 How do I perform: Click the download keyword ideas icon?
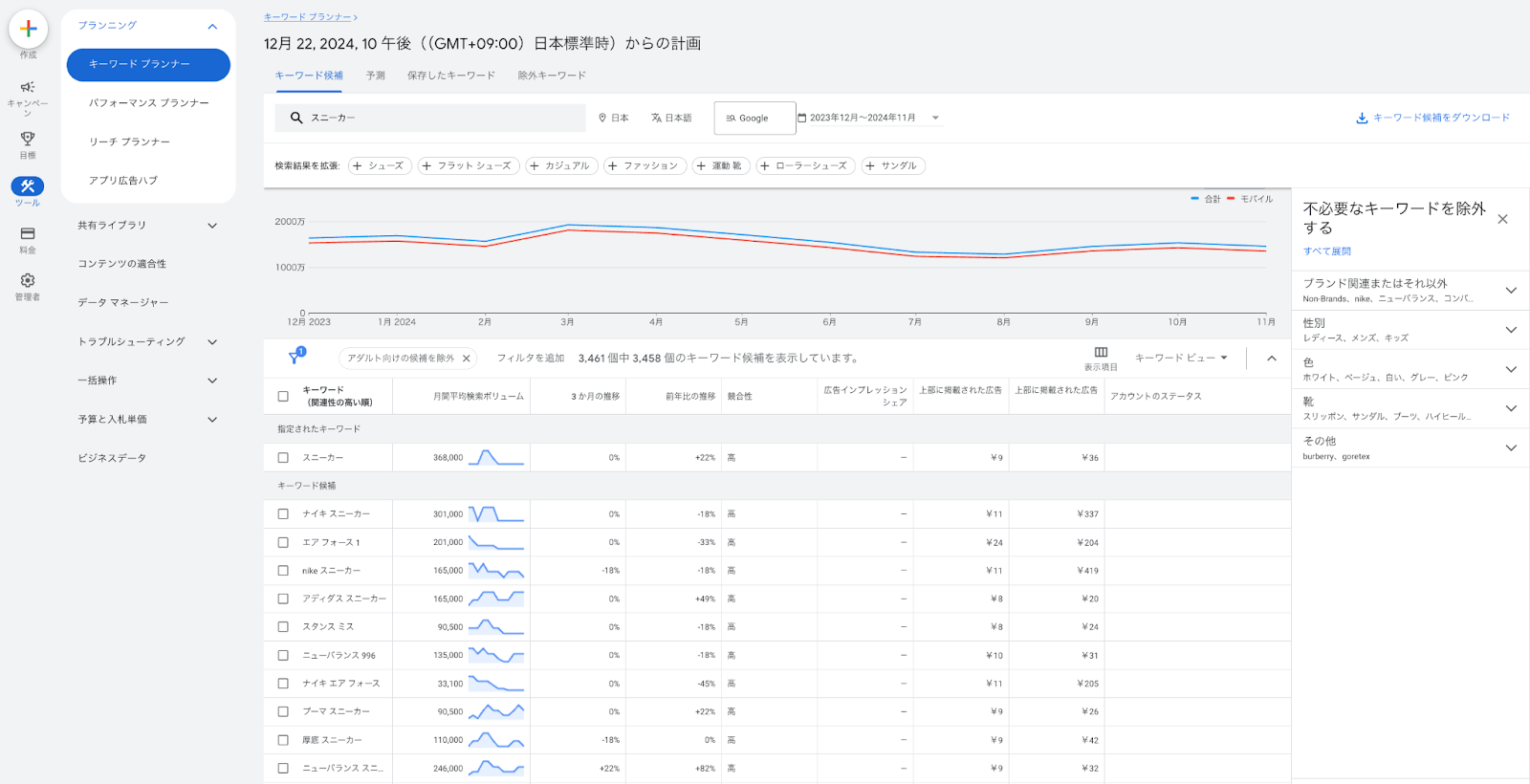(x=1362, y=118)
